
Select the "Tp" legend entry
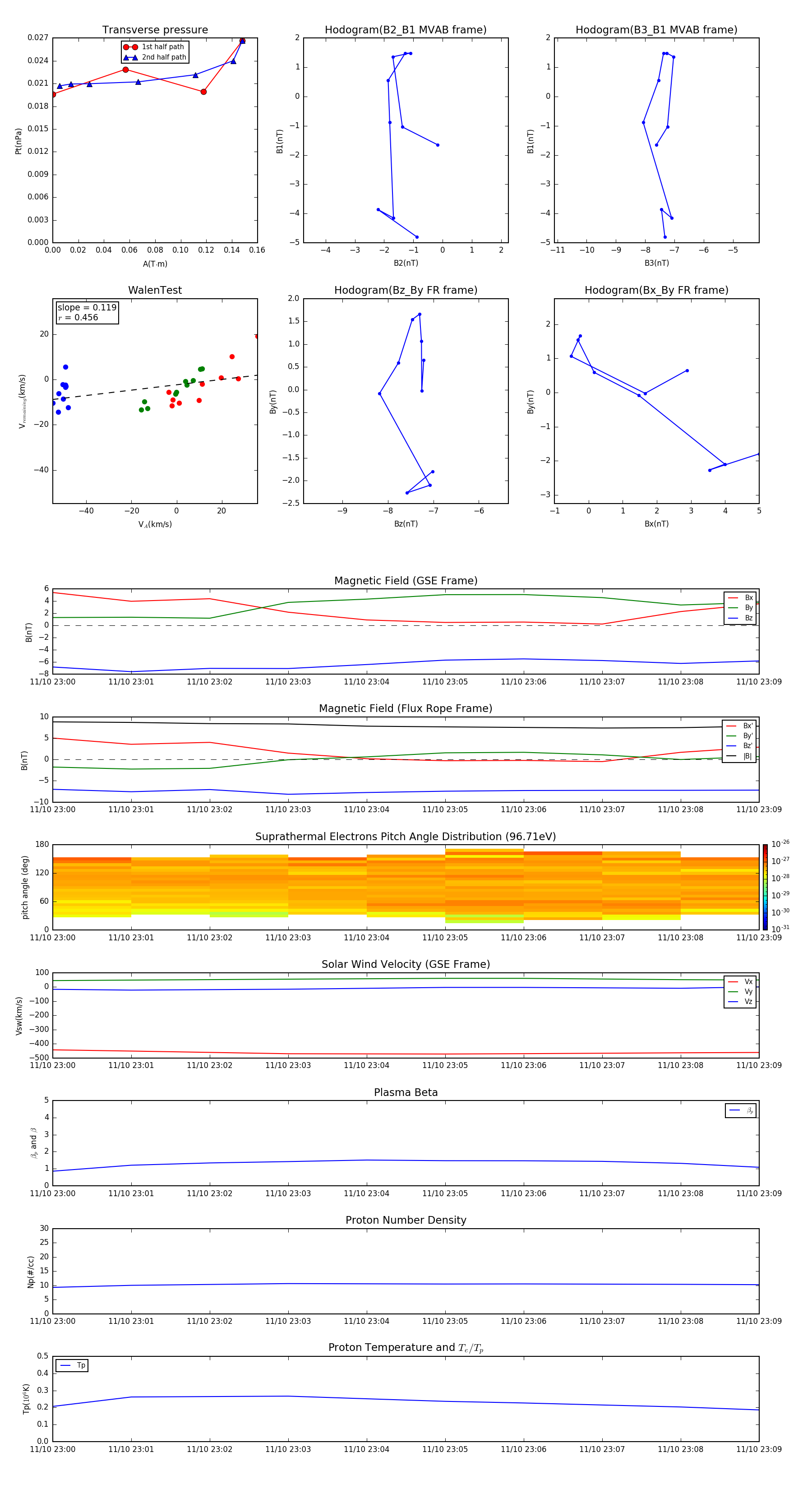[x=72, y=1365]
